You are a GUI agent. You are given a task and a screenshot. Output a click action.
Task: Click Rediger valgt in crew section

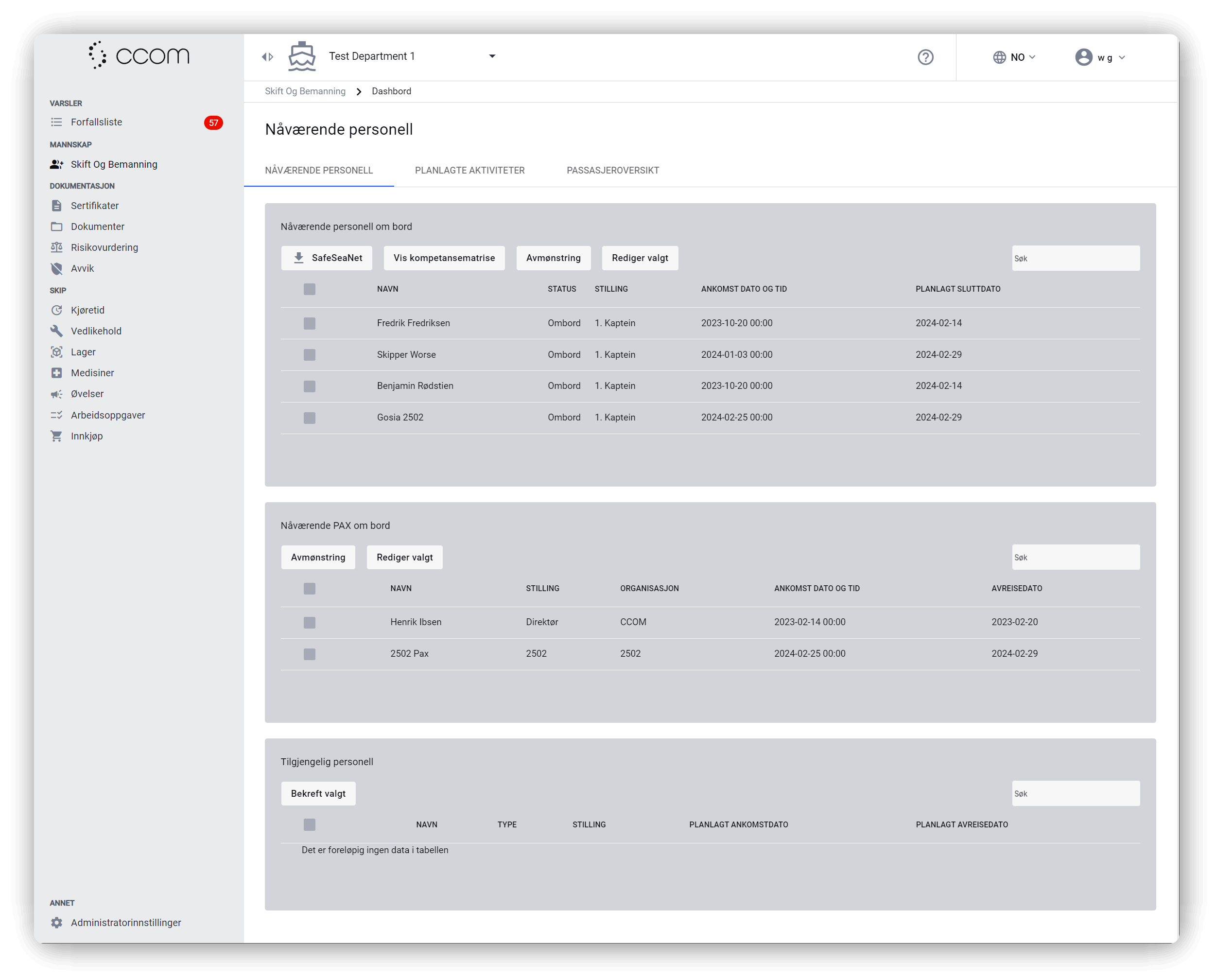[640, 258]
